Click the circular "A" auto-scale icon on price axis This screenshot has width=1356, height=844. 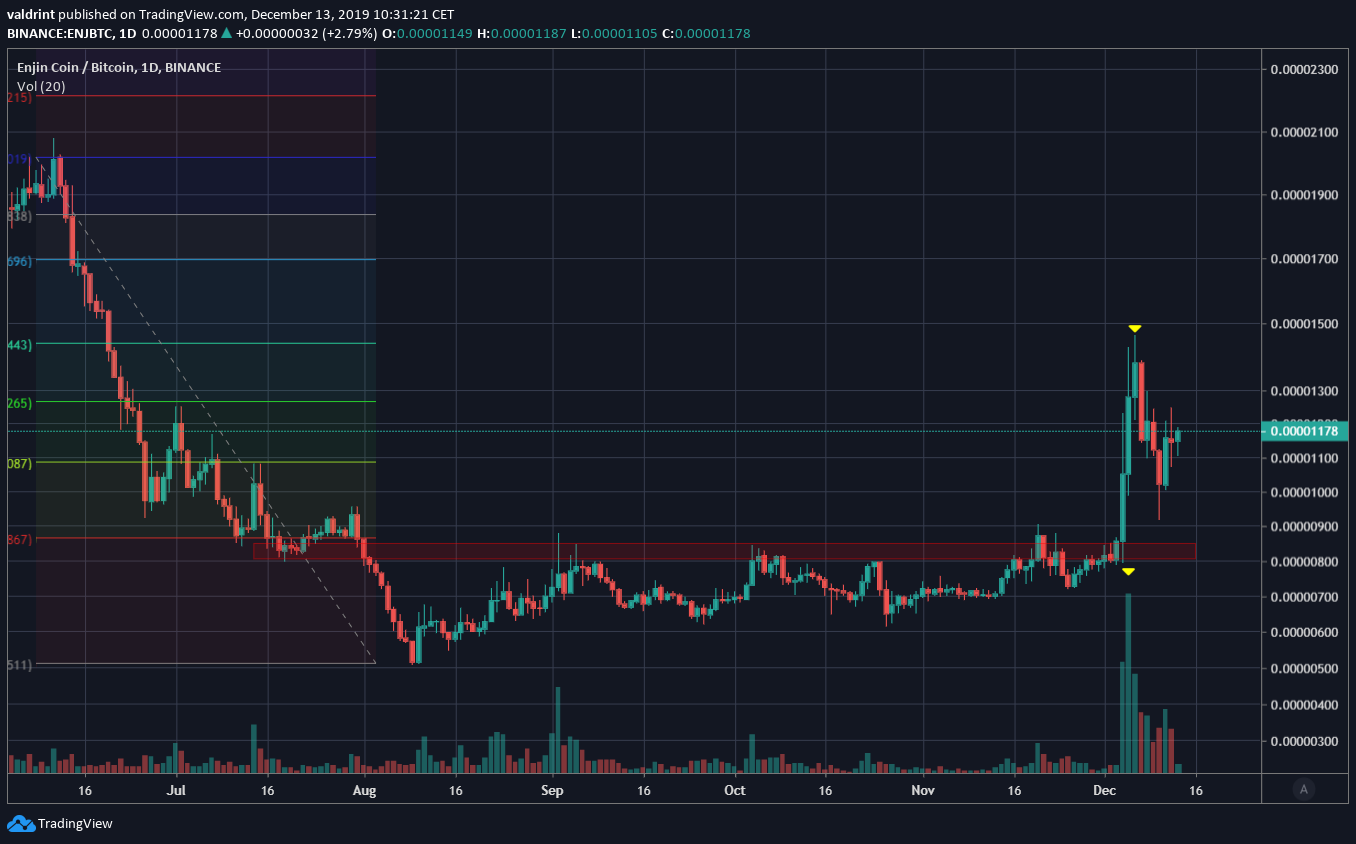point(1303,789)
